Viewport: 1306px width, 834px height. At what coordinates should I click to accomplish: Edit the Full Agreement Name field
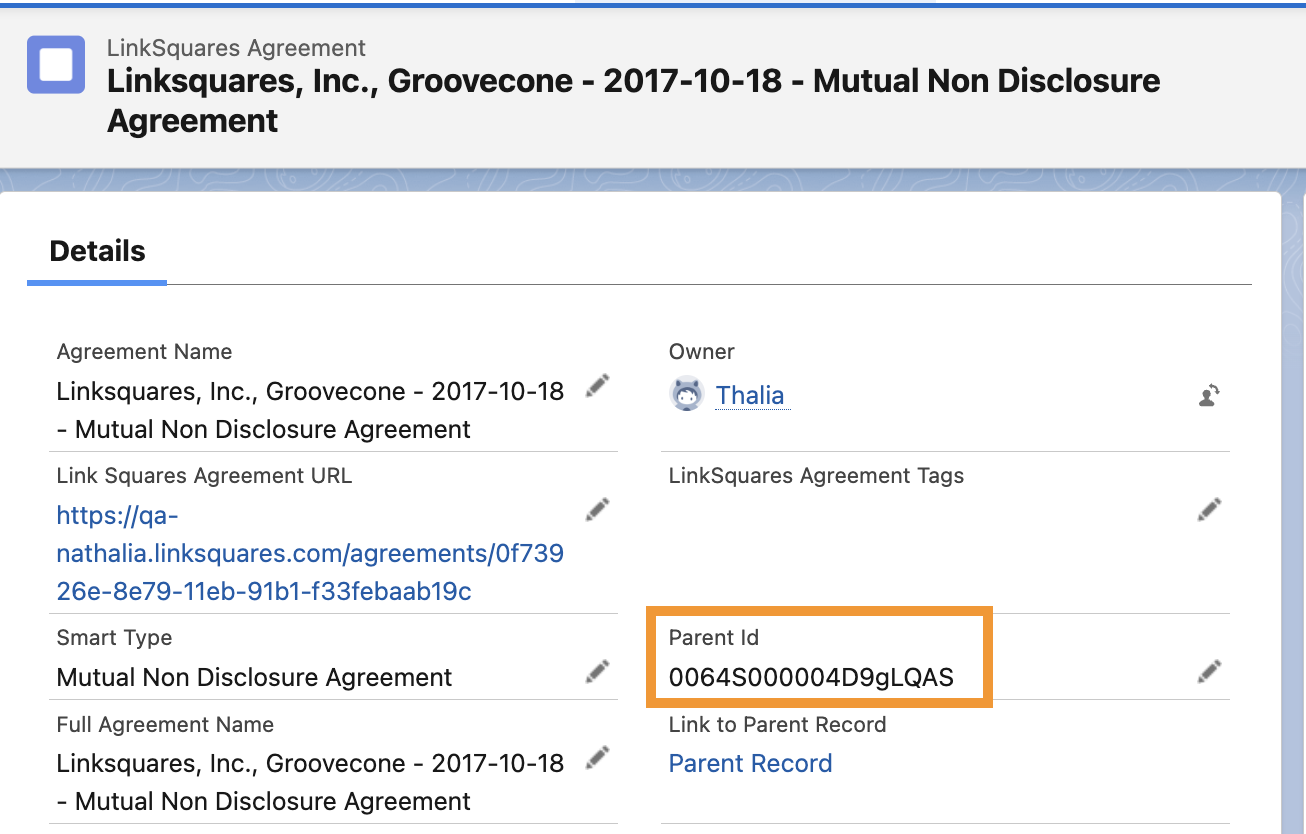[x=597, y=758]
